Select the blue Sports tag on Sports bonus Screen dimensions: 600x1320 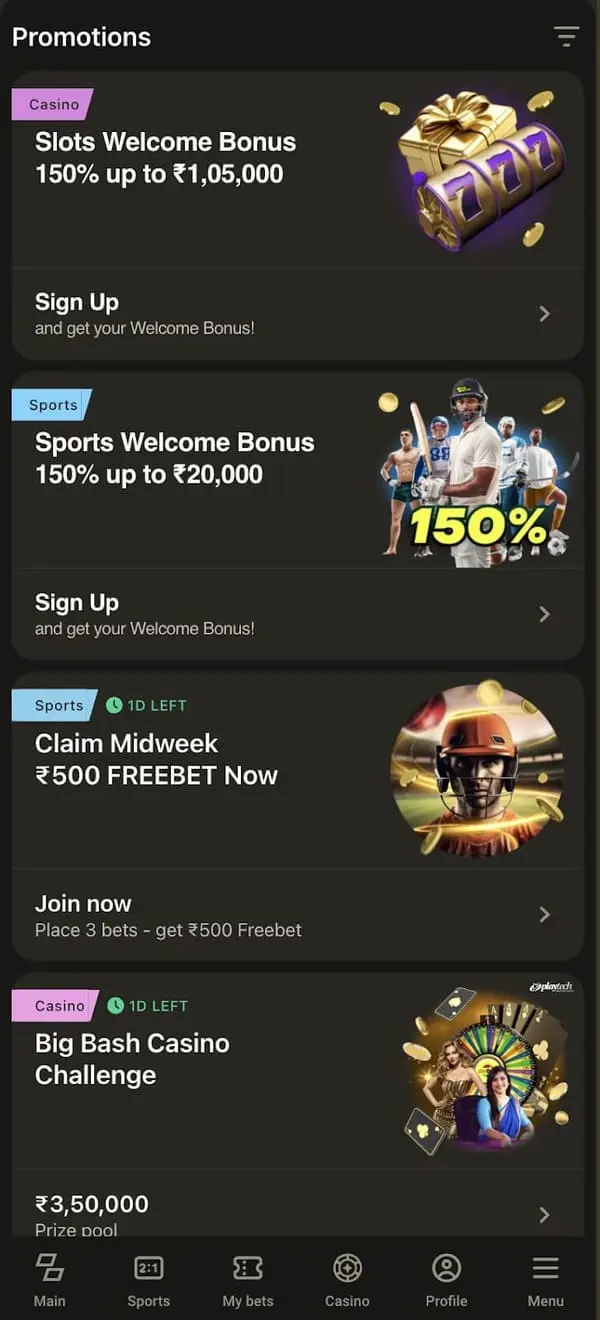(52, 405)
